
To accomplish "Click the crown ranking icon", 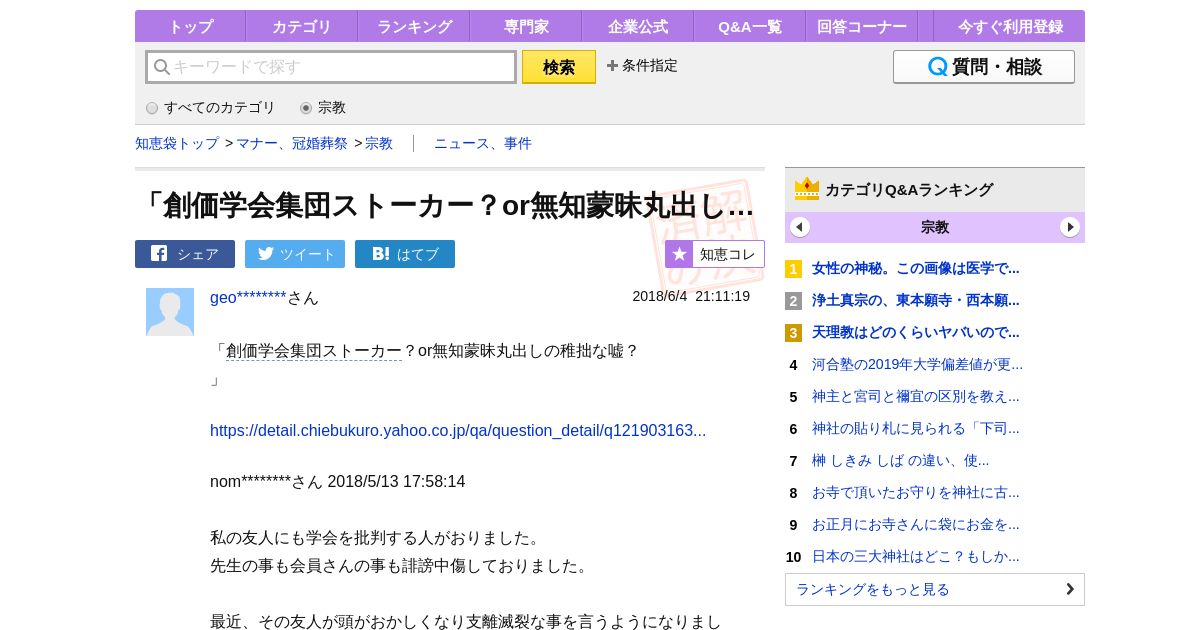I will (x=807, y=189).
